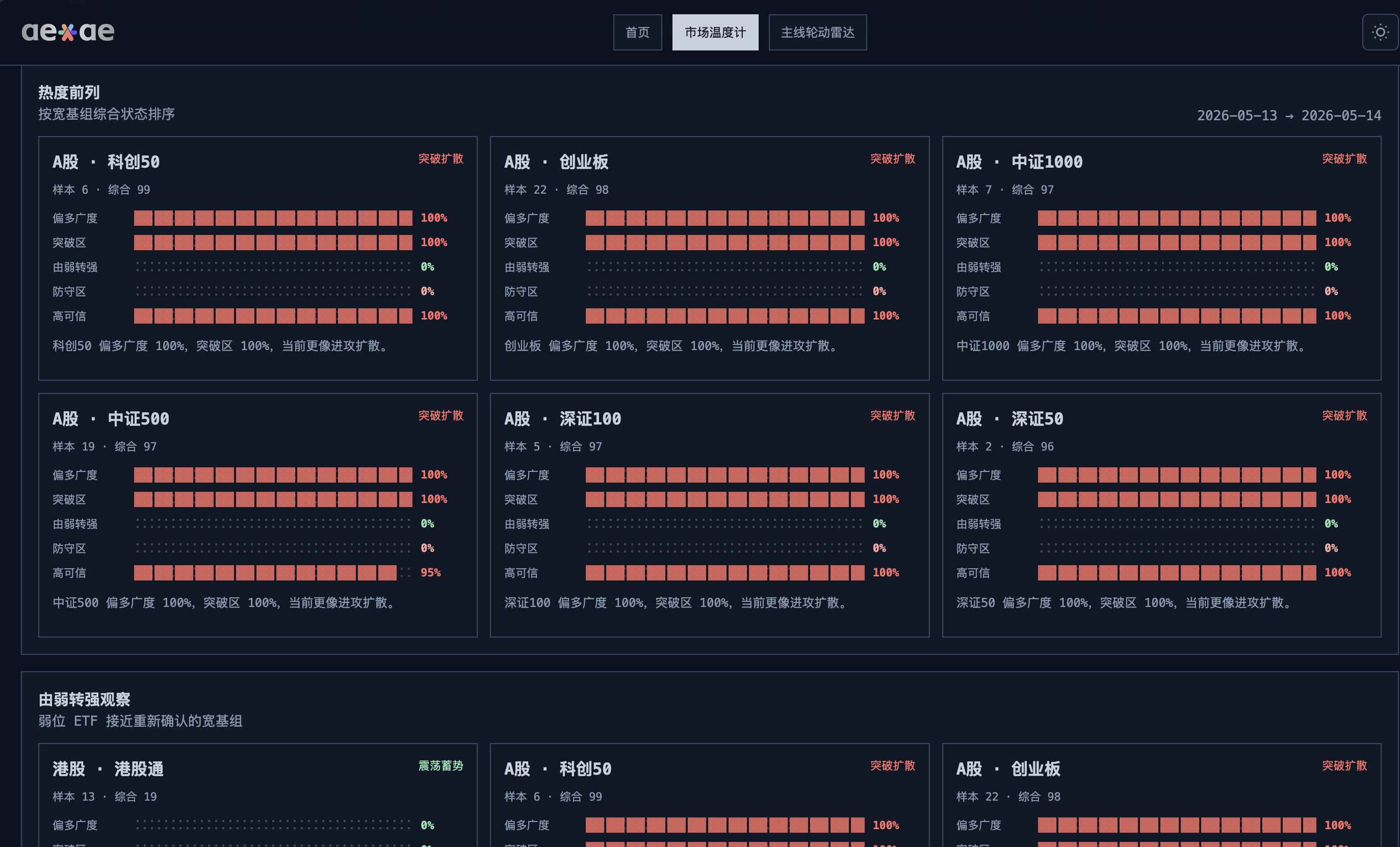Click 震荡蓄势 badge on 港股通 card
This screenshot has width=1400, height=847.
point(441,766)
